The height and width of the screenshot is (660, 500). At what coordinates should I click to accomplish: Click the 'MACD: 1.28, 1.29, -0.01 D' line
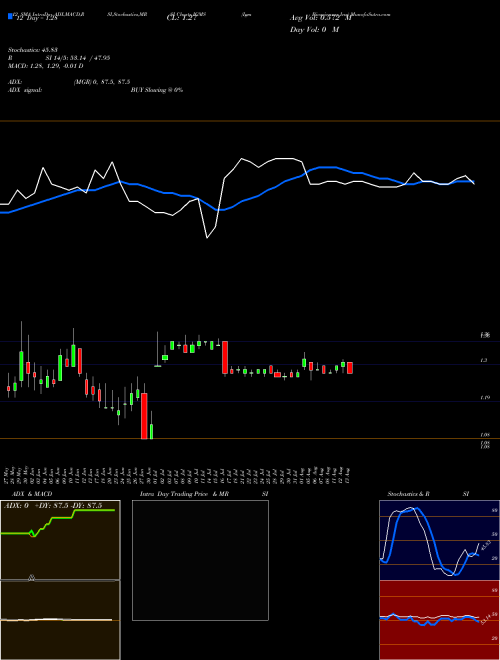[45, 66]
